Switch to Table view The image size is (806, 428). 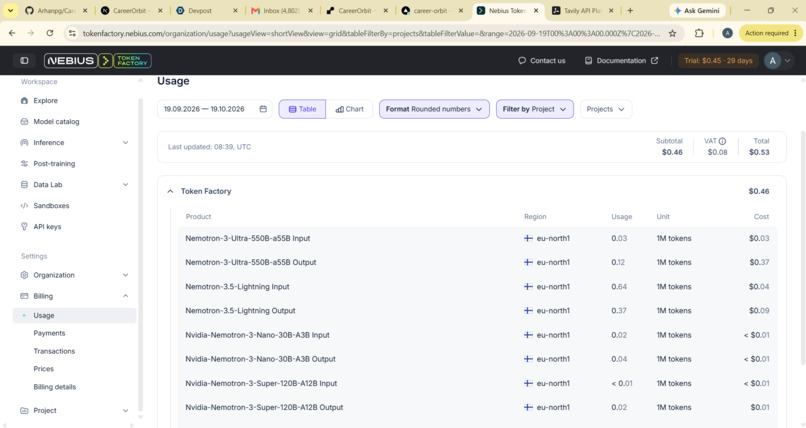pos(302,109)
